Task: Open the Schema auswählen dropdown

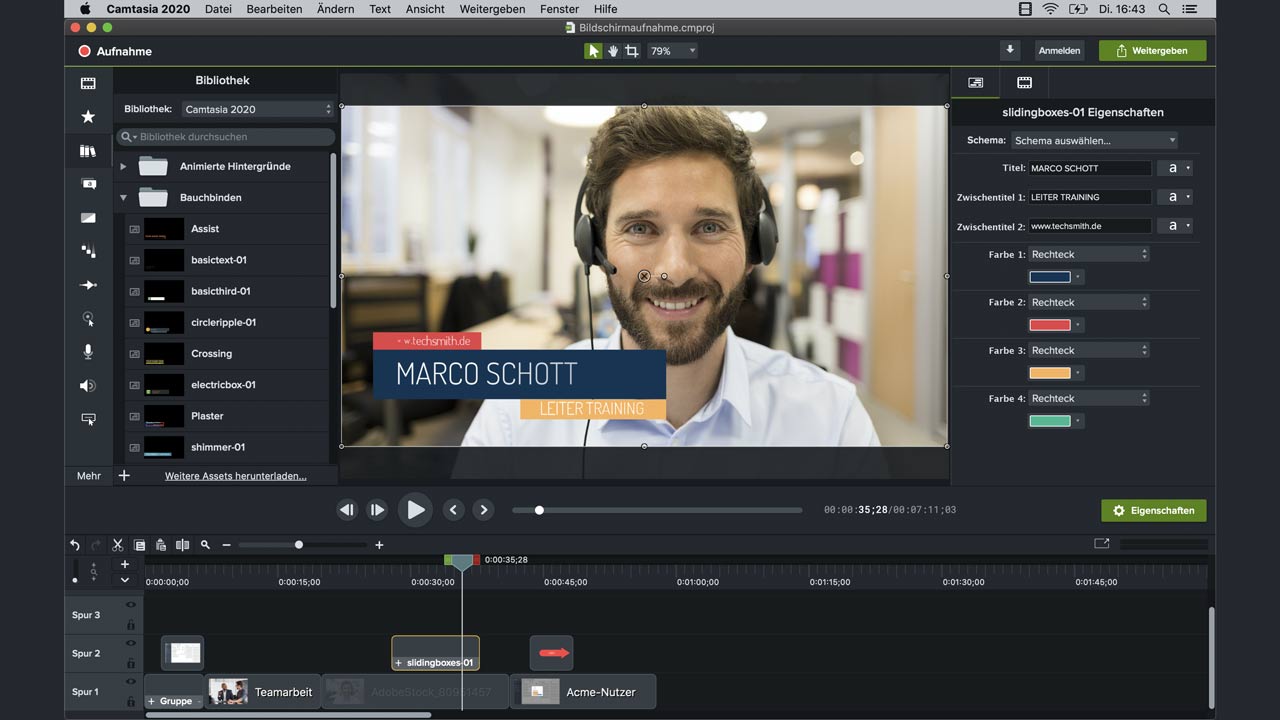Action: [x=1094, y=140]
